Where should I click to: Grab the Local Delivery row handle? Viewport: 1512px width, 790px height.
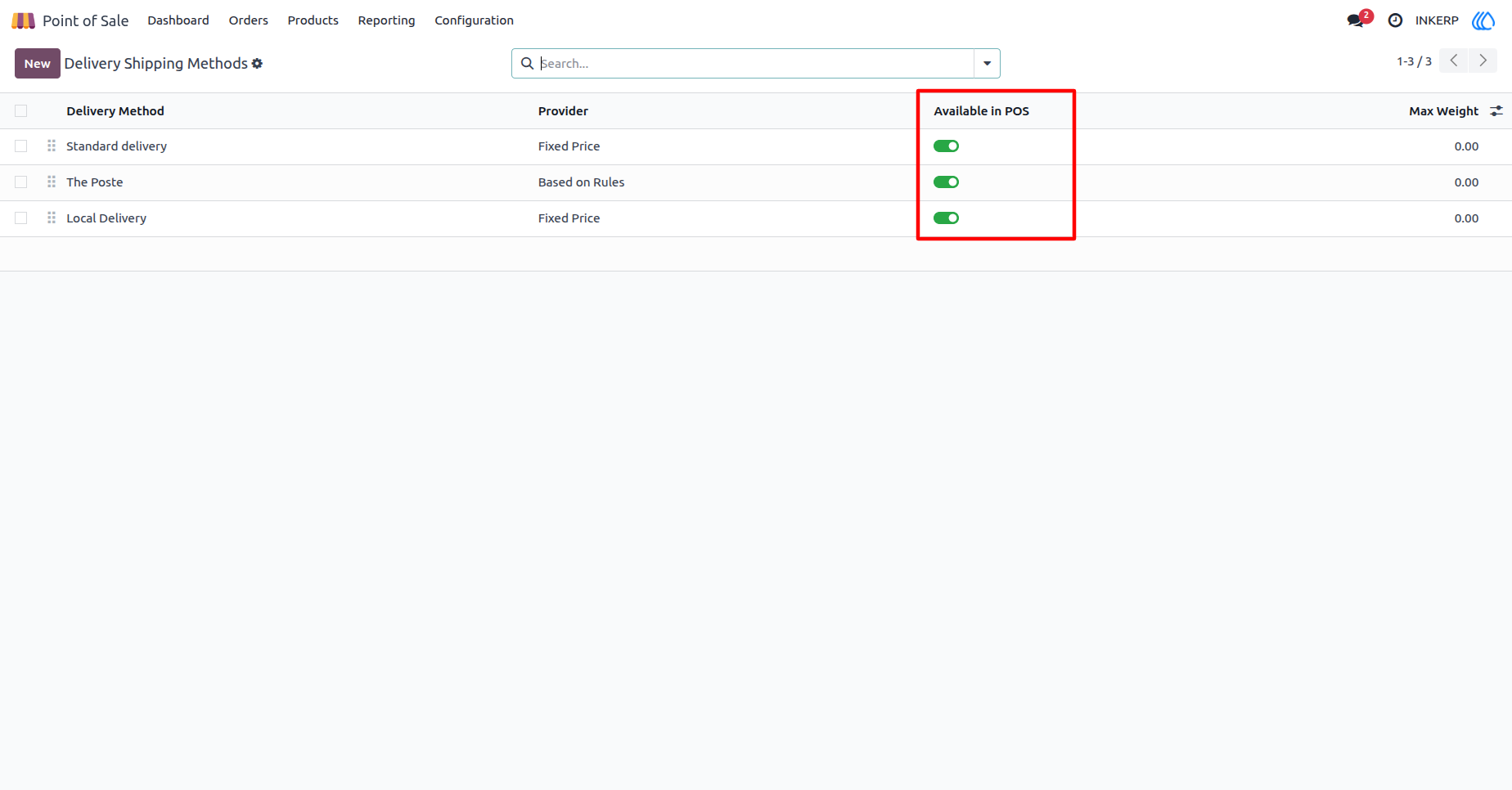tap(52, 218)
